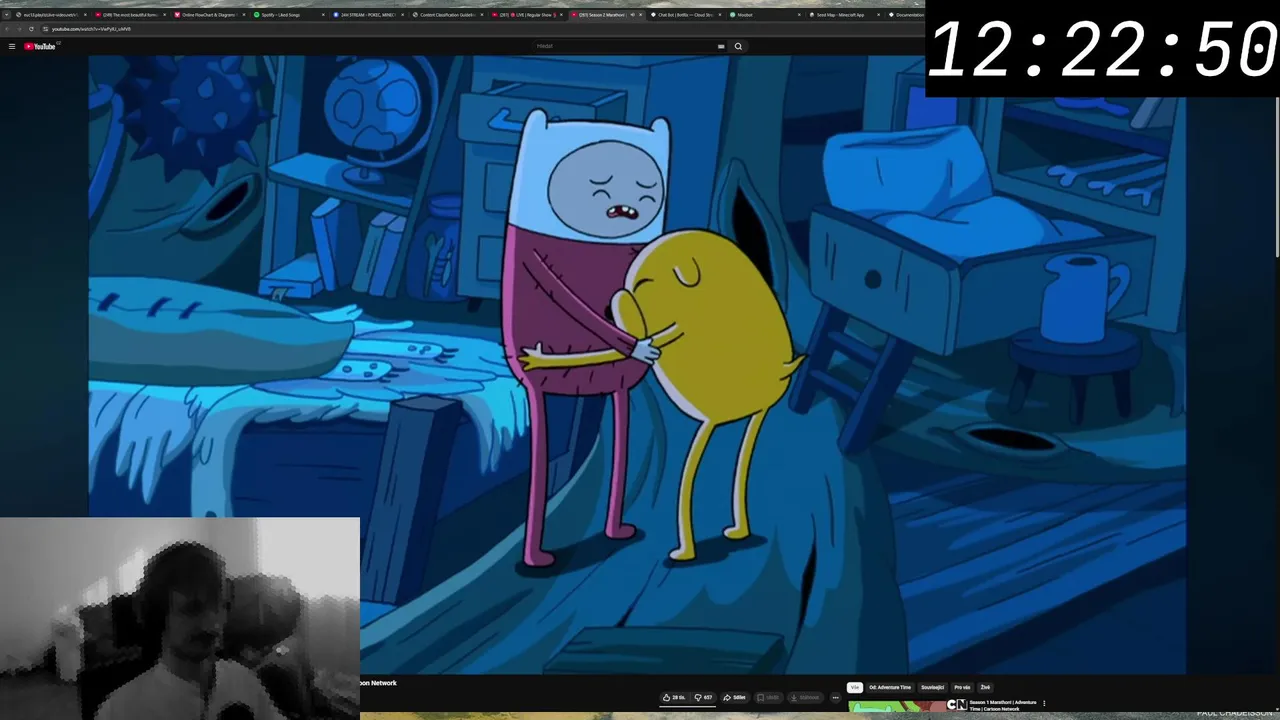Close the Spotify Liked Songs tab
The height and width of the screenshot is (720, 1280).
(323, 15)
